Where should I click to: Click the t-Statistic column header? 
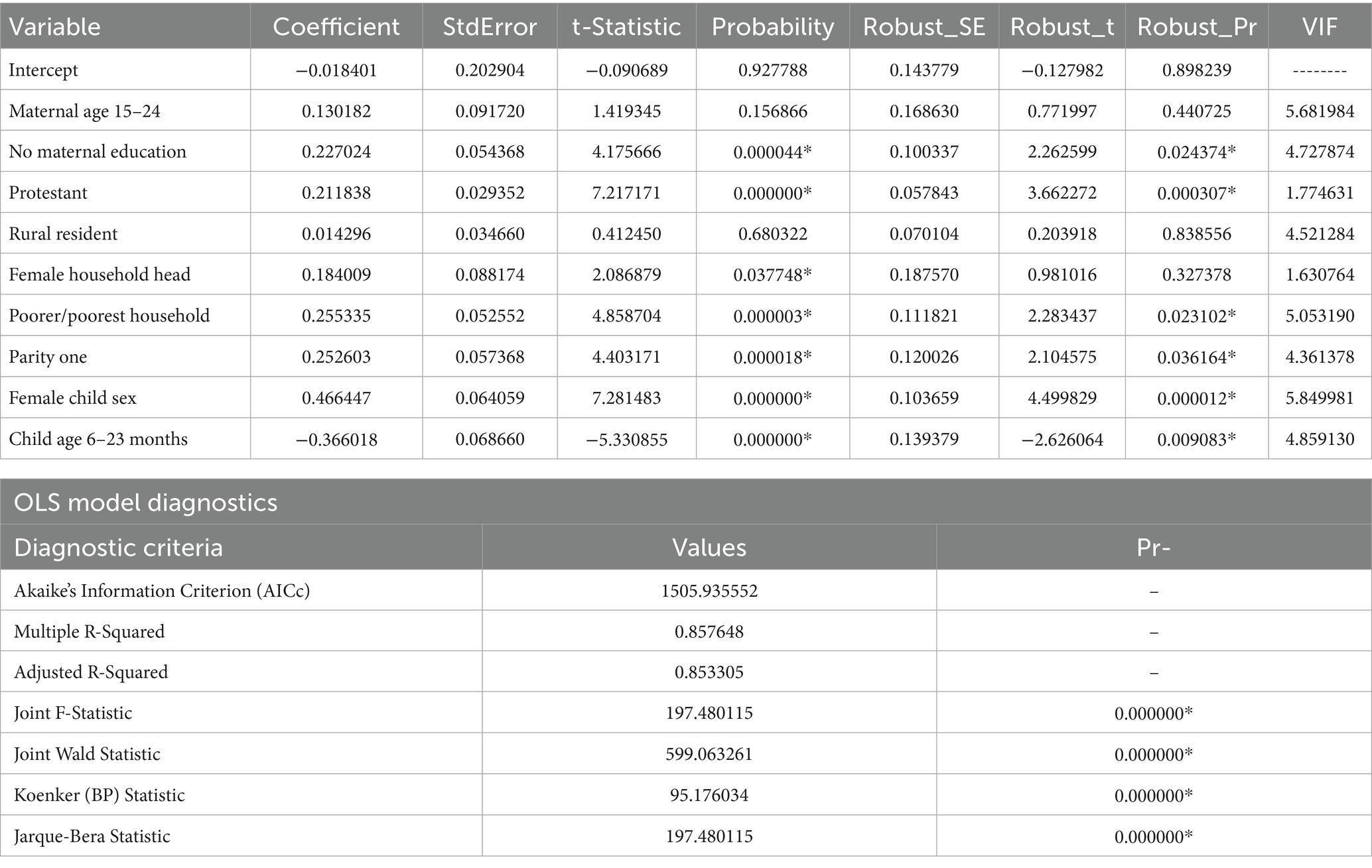tap(626, 27)
